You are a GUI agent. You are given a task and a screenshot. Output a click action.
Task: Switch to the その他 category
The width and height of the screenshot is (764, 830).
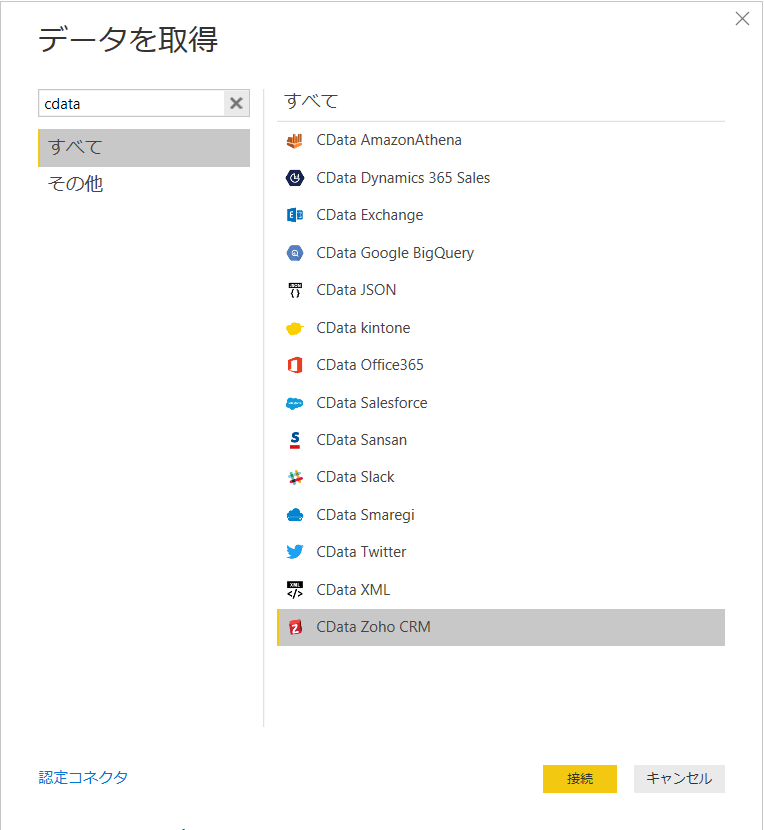[x=144, y=184]
